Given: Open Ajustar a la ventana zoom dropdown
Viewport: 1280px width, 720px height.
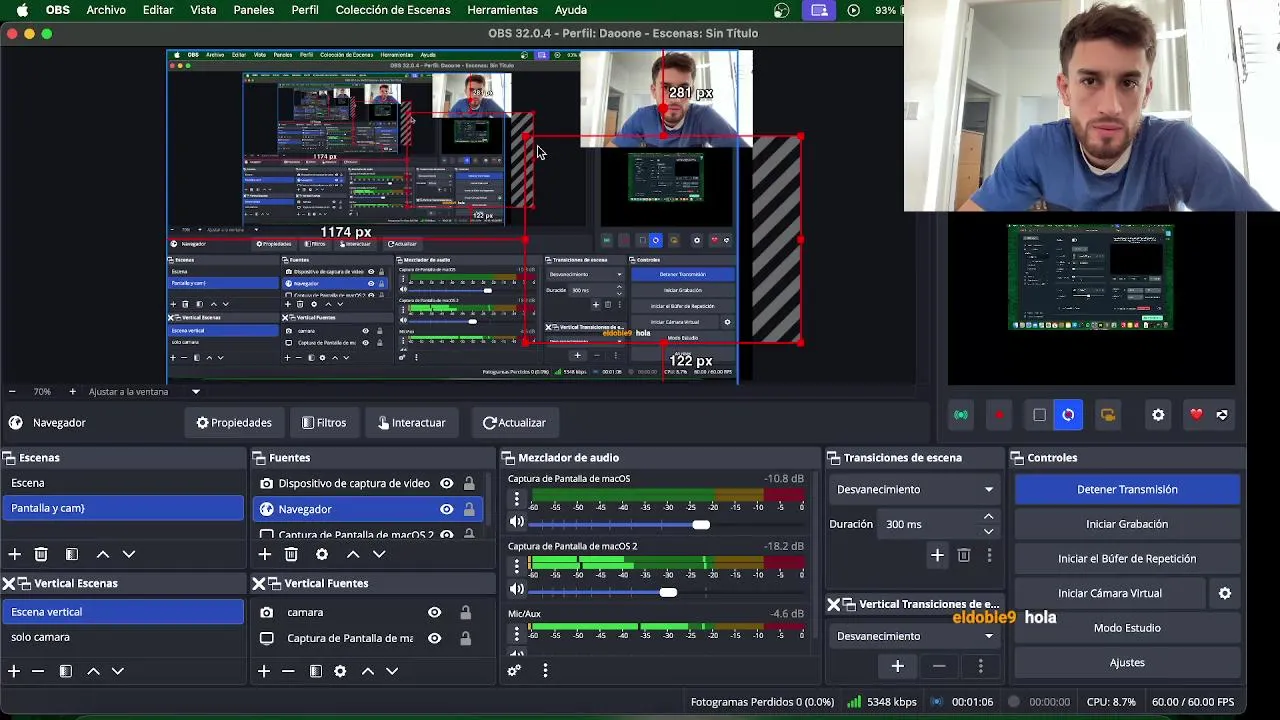Looking at the screenshot, I should coord(144,392).
